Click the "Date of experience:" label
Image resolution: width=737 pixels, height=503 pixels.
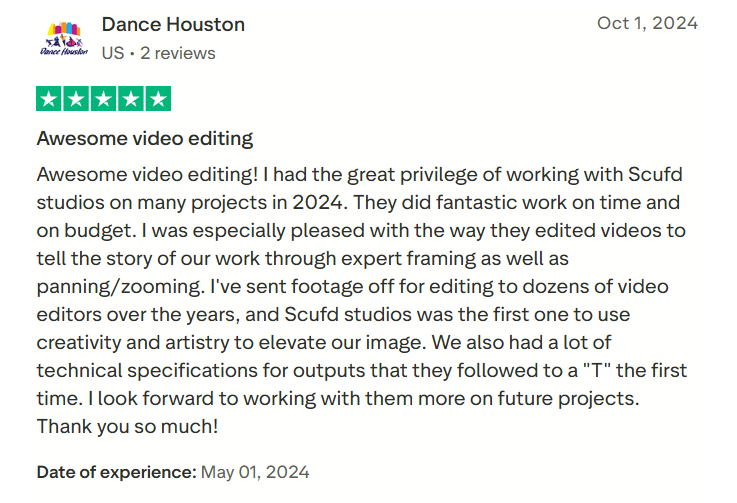click(x=116, y=471)
